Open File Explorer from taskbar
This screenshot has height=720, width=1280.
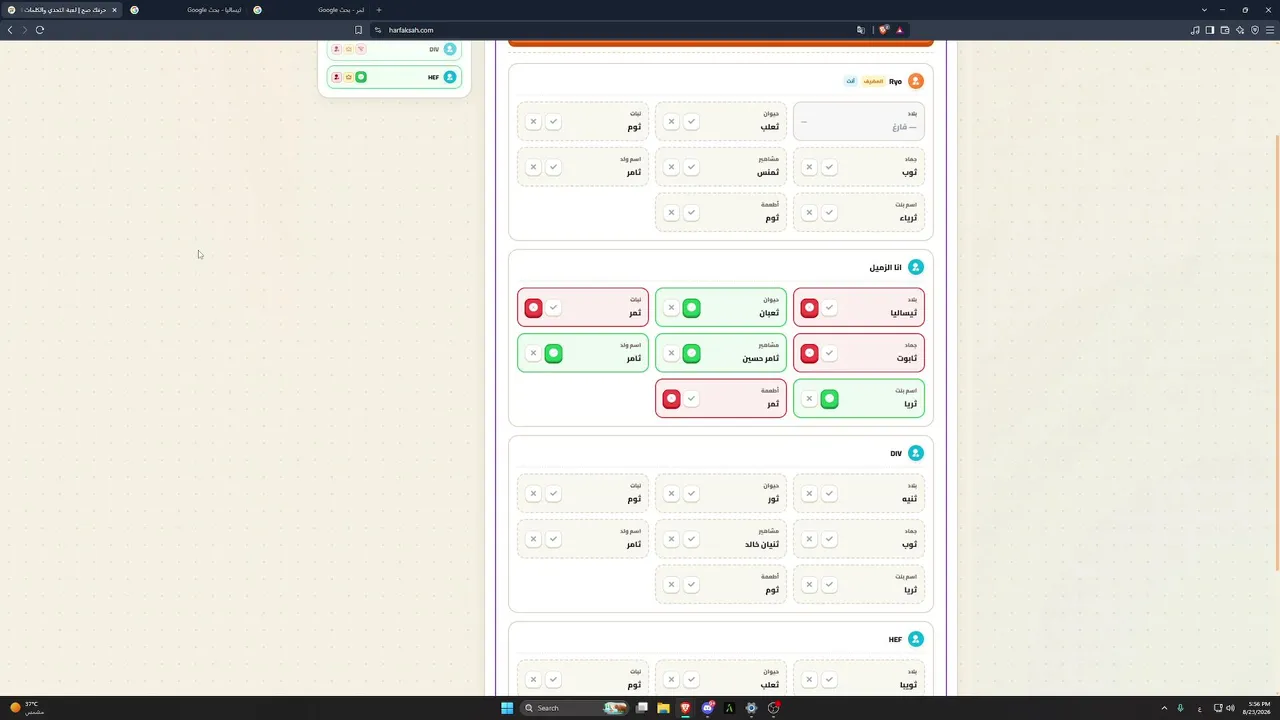pyautogui.click(x=663, y=708)
